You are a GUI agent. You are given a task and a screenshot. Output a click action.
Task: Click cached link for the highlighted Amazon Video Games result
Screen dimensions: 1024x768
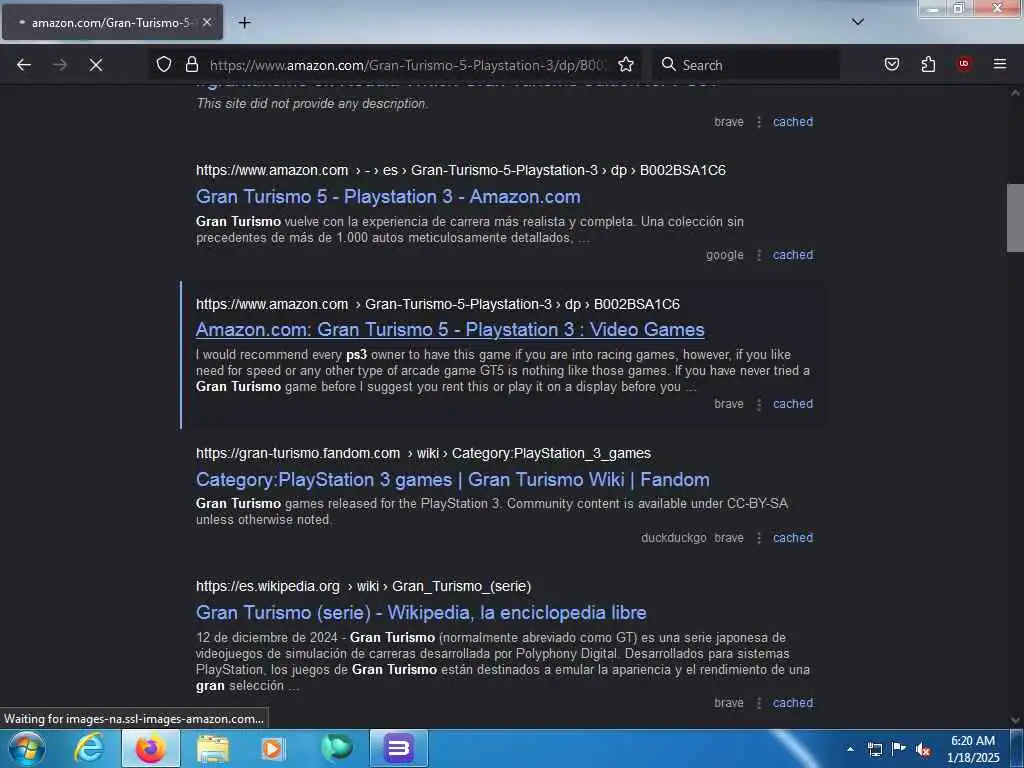tap(793, 404)
